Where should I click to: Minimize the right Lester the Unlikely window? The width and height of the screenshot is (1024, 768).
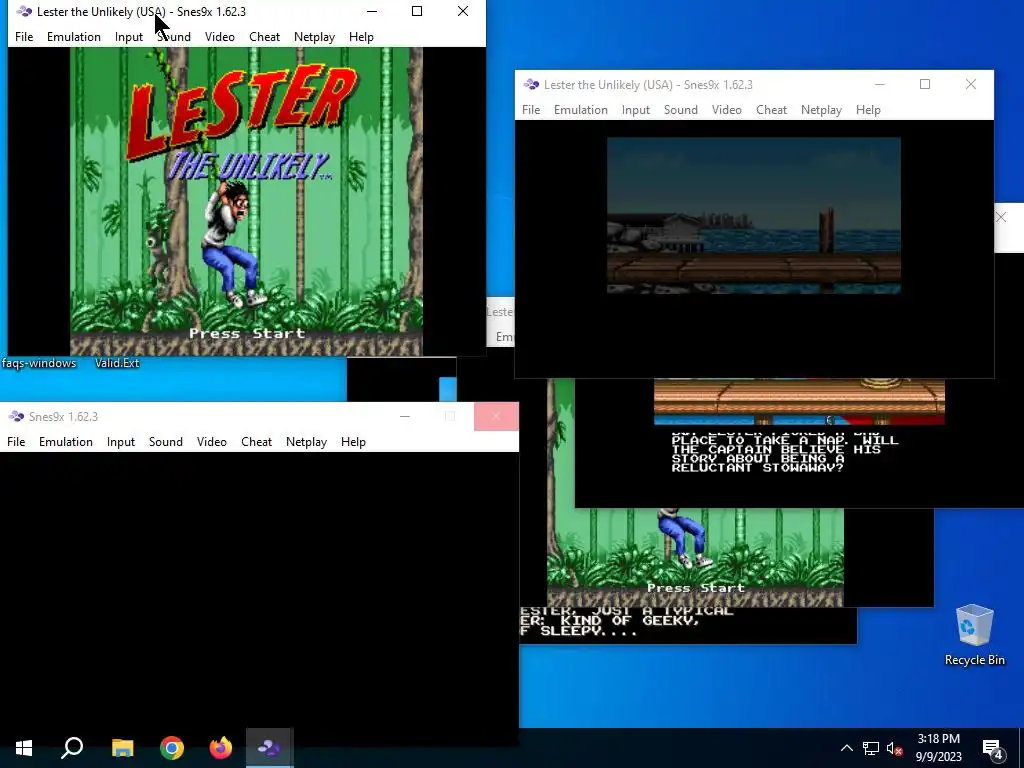[880, 84]
